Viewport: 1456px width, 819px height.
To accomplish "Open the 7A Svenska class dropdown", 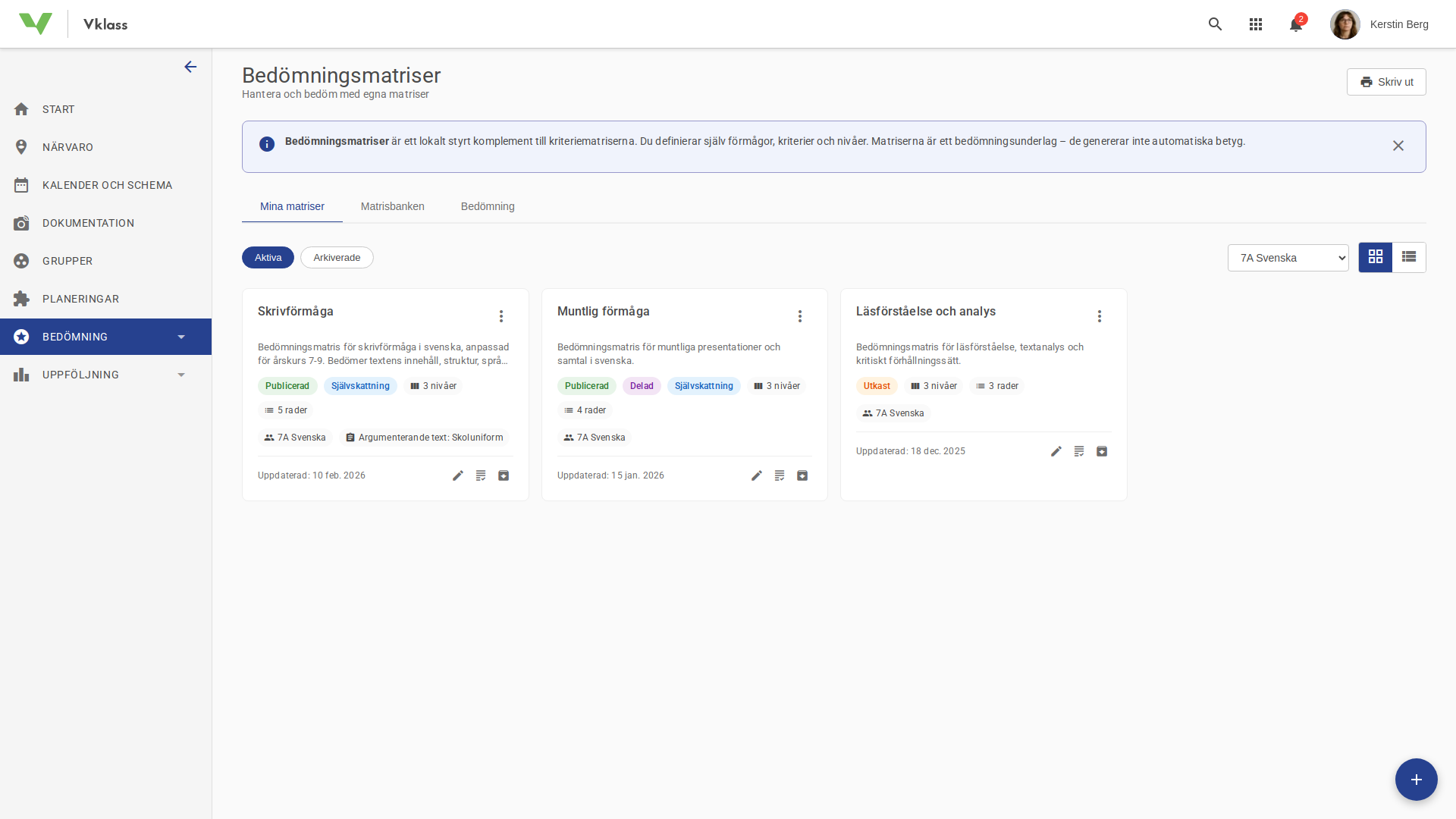I will click(x=1288, y=257).
